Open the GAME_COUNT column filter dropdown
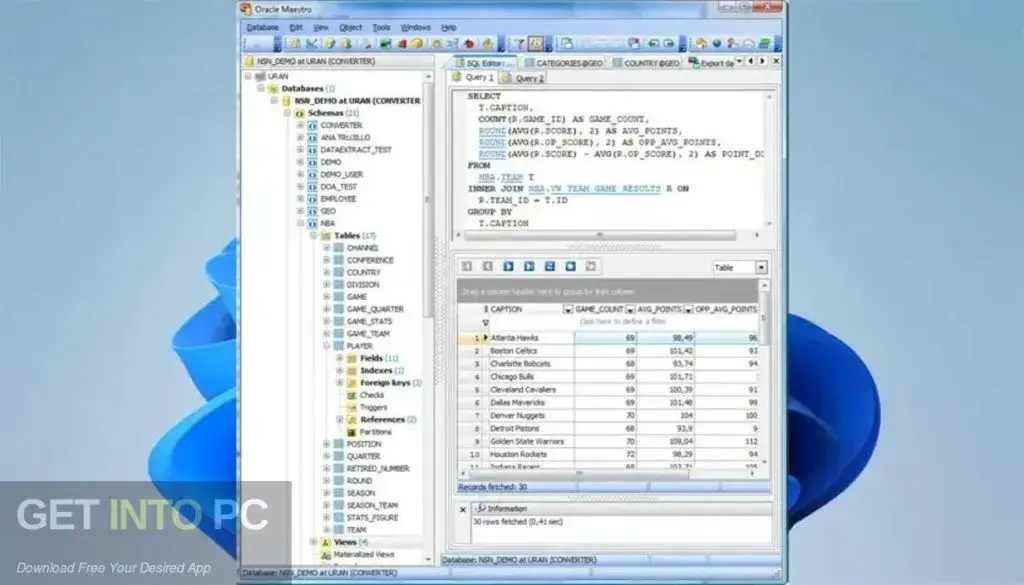1024x585 pixels. pos(629,308)
